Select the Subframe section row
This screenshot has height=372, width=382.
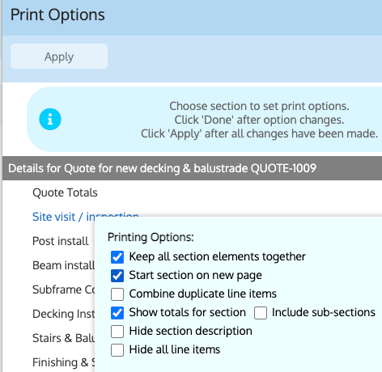point(63,289)
